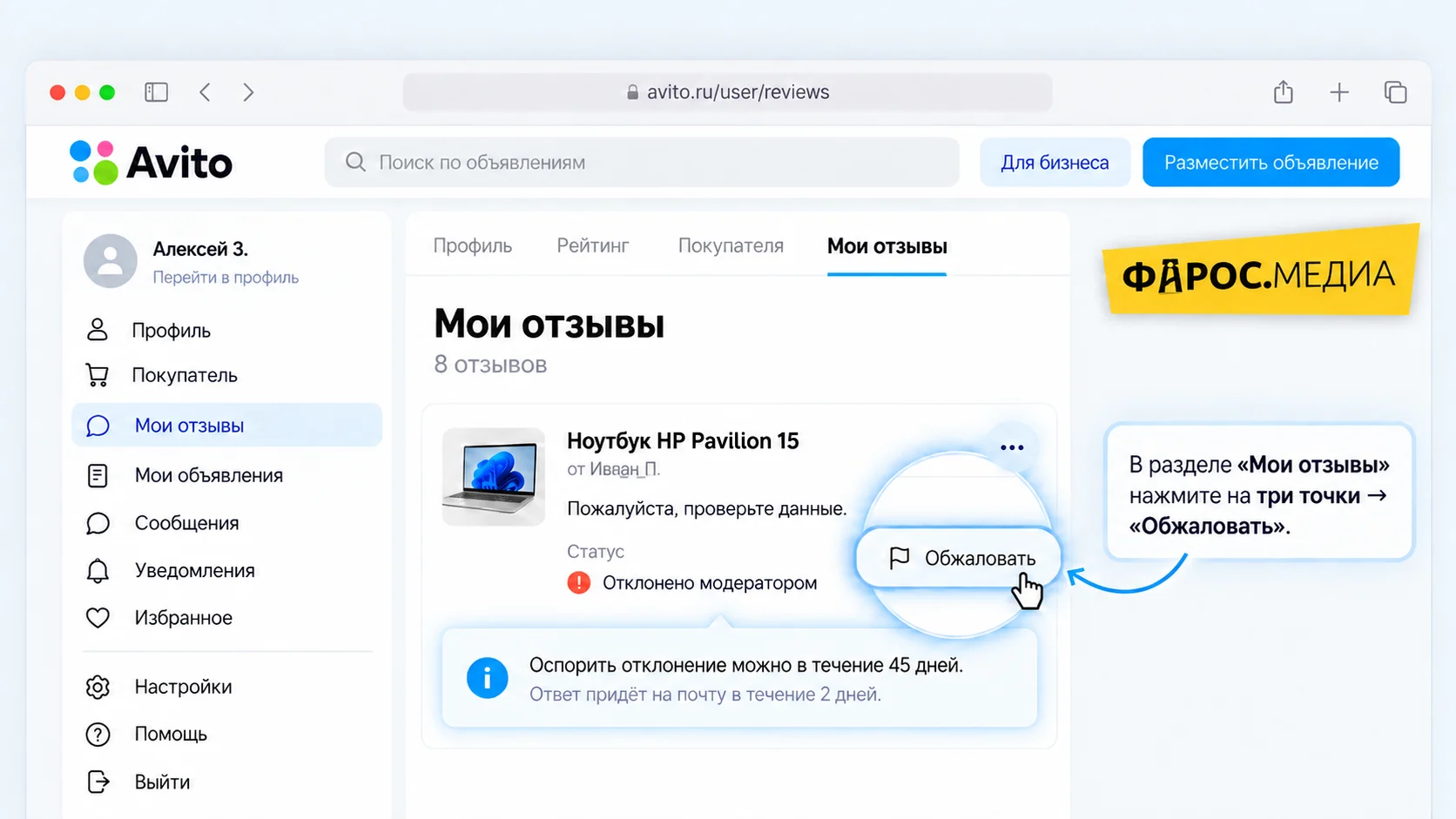Click the search magnifier icon
The height and width of the screenshot is (819, 1456).
tap(355, 162)
